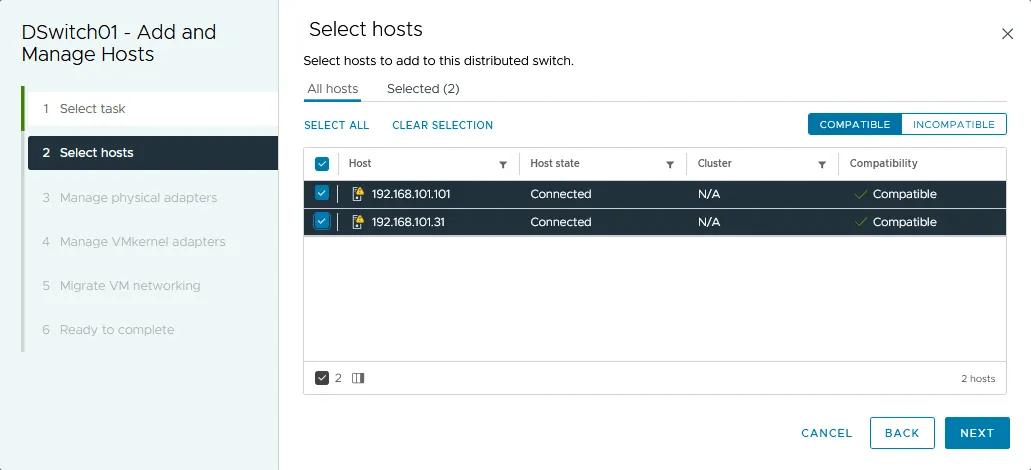Sort by the Host column header
The image size is (1031, 470).
tap(360, 163)
